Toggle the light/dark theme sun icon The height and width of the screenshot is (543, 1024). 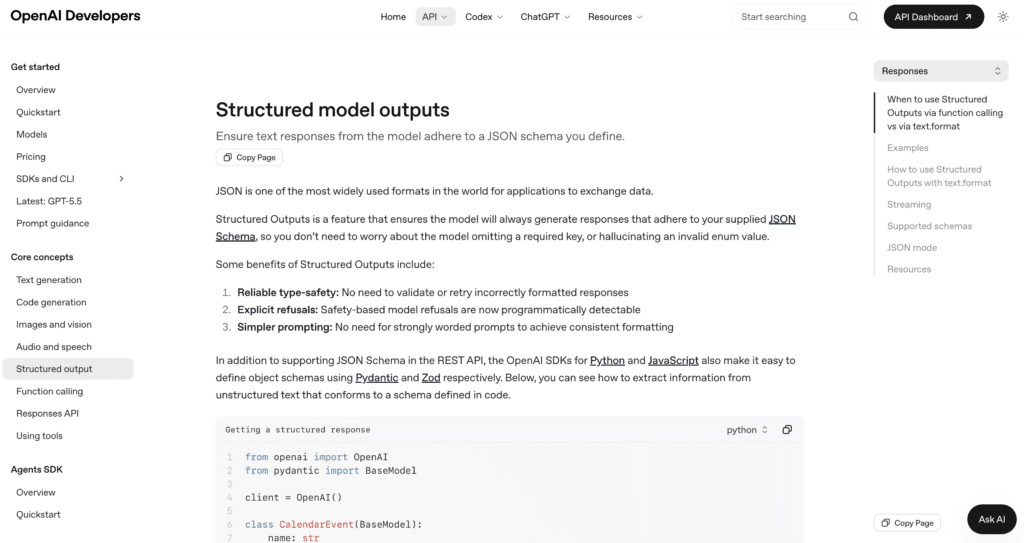(x=1003, y=17)
